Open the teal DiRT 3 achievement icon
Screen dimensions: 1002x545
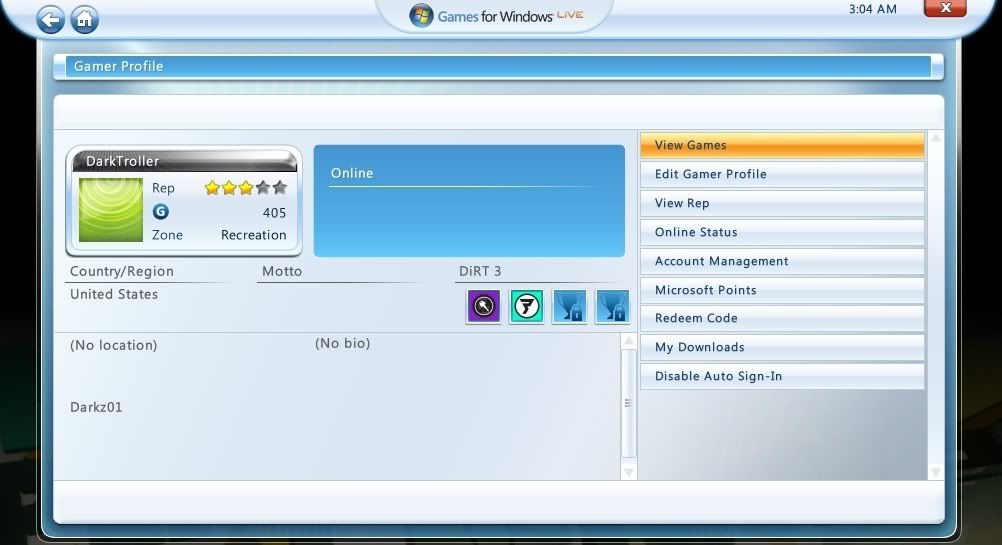click(527, 307)
